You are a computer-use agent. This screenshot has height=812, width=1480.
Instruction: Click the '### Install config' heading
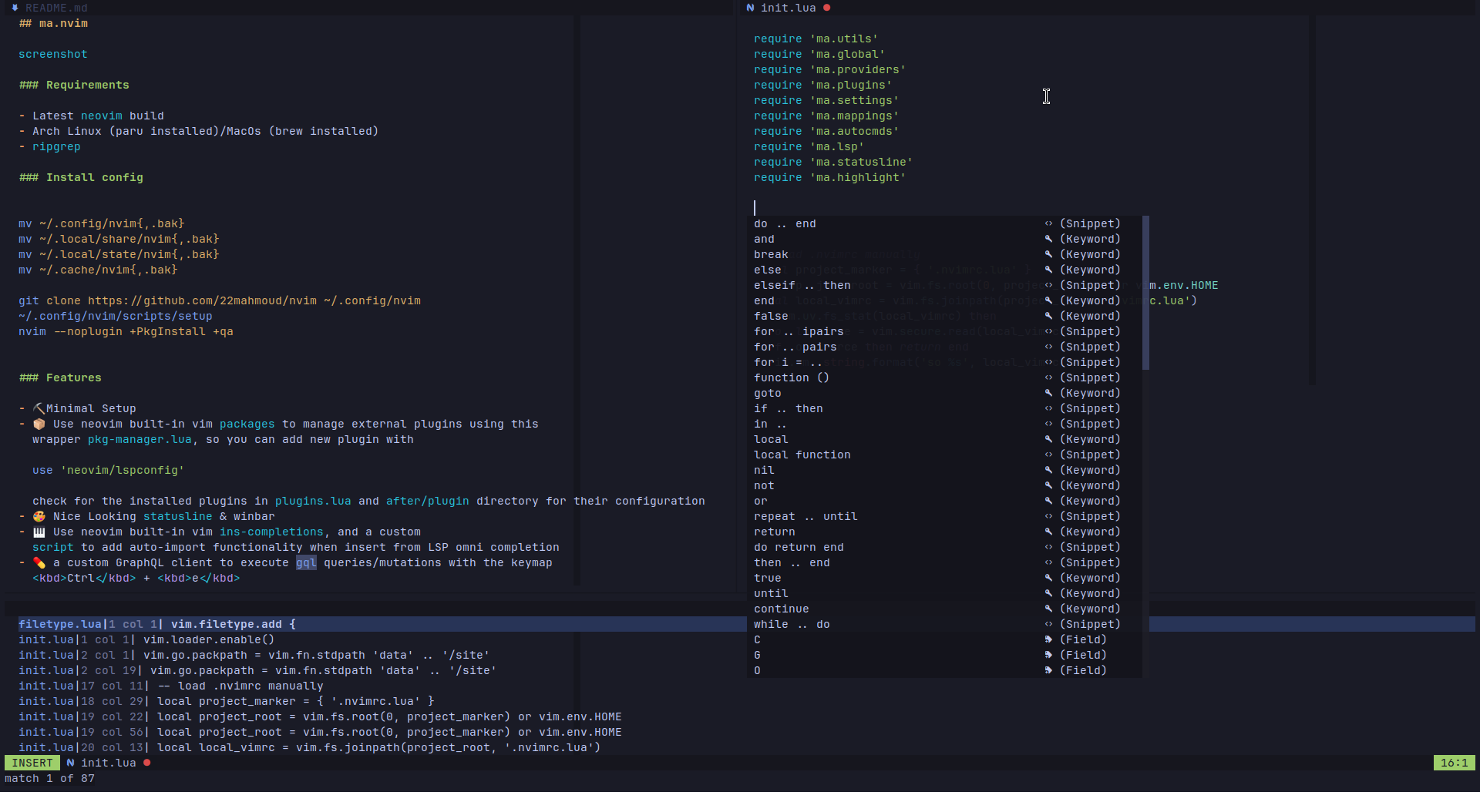(x=81, y=177)
